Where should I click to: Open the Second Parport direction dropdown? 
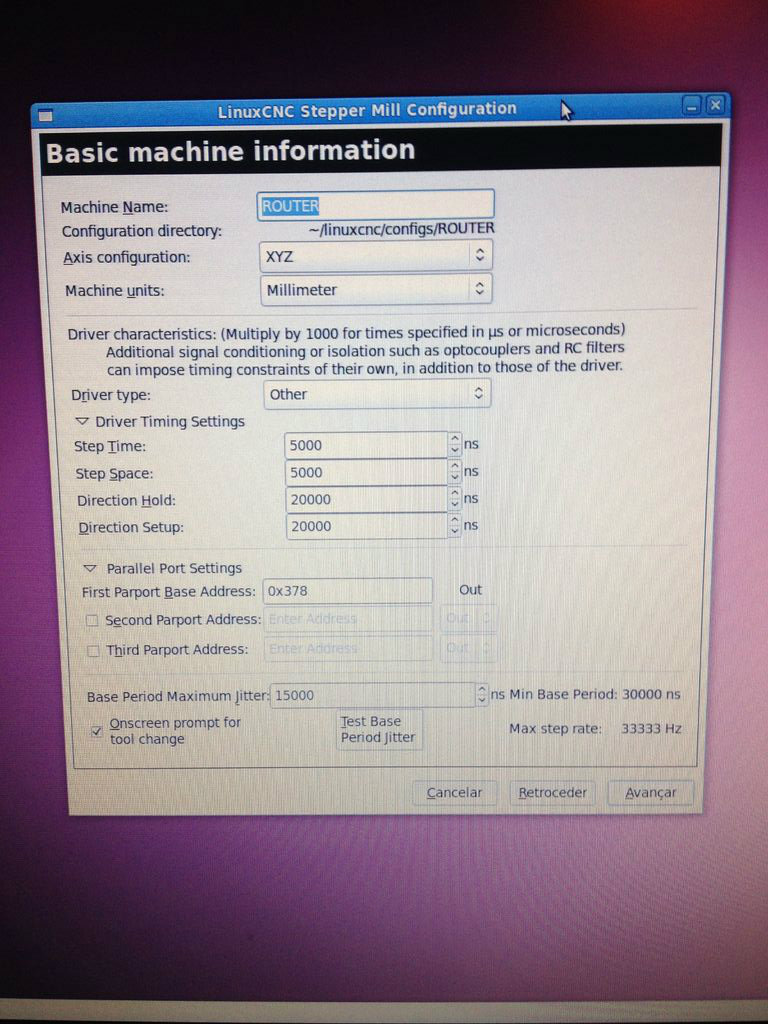click(468, 618)
